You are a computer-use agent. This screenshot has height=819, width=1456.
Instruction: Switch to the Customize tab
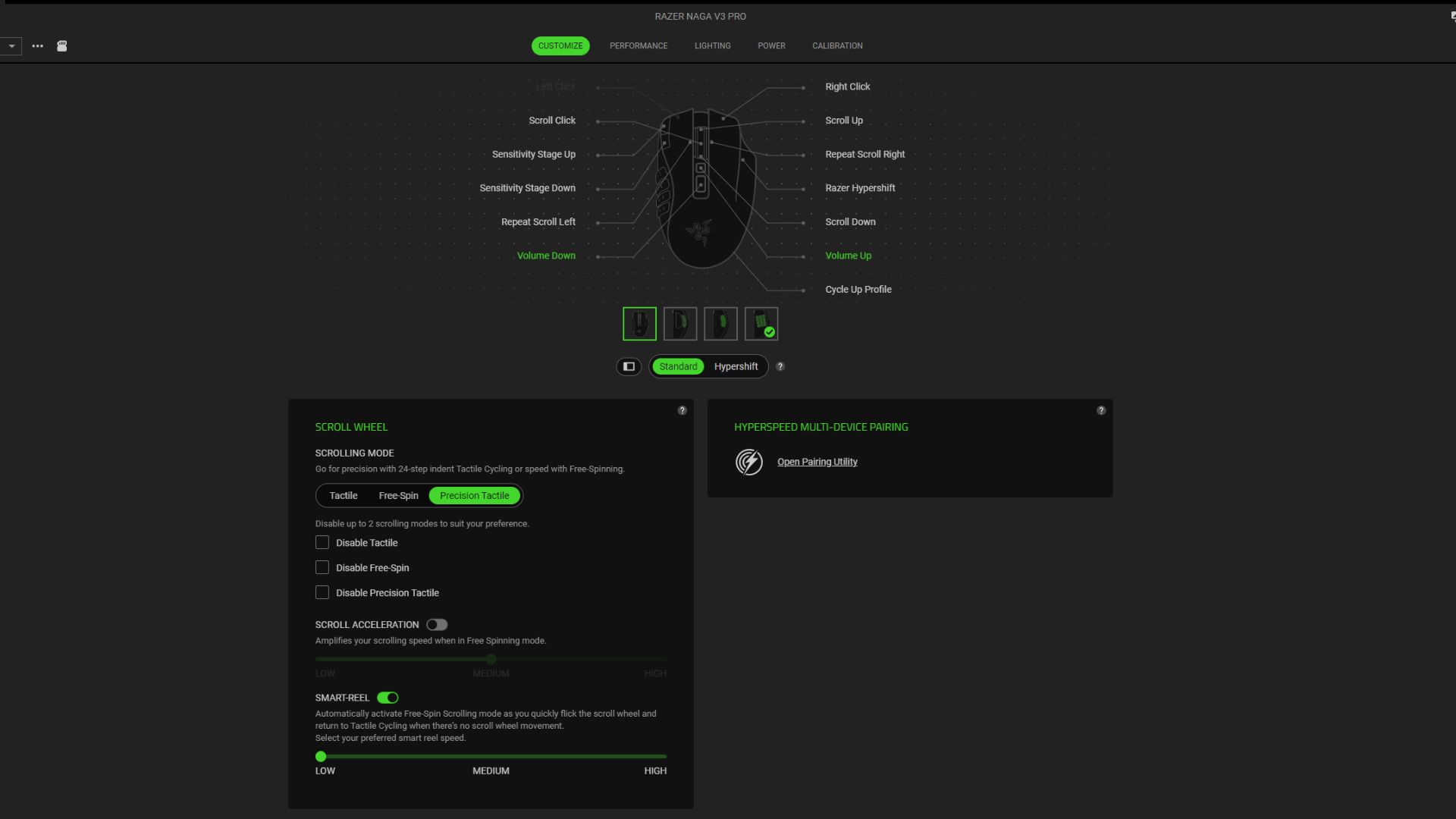[560, 45]
